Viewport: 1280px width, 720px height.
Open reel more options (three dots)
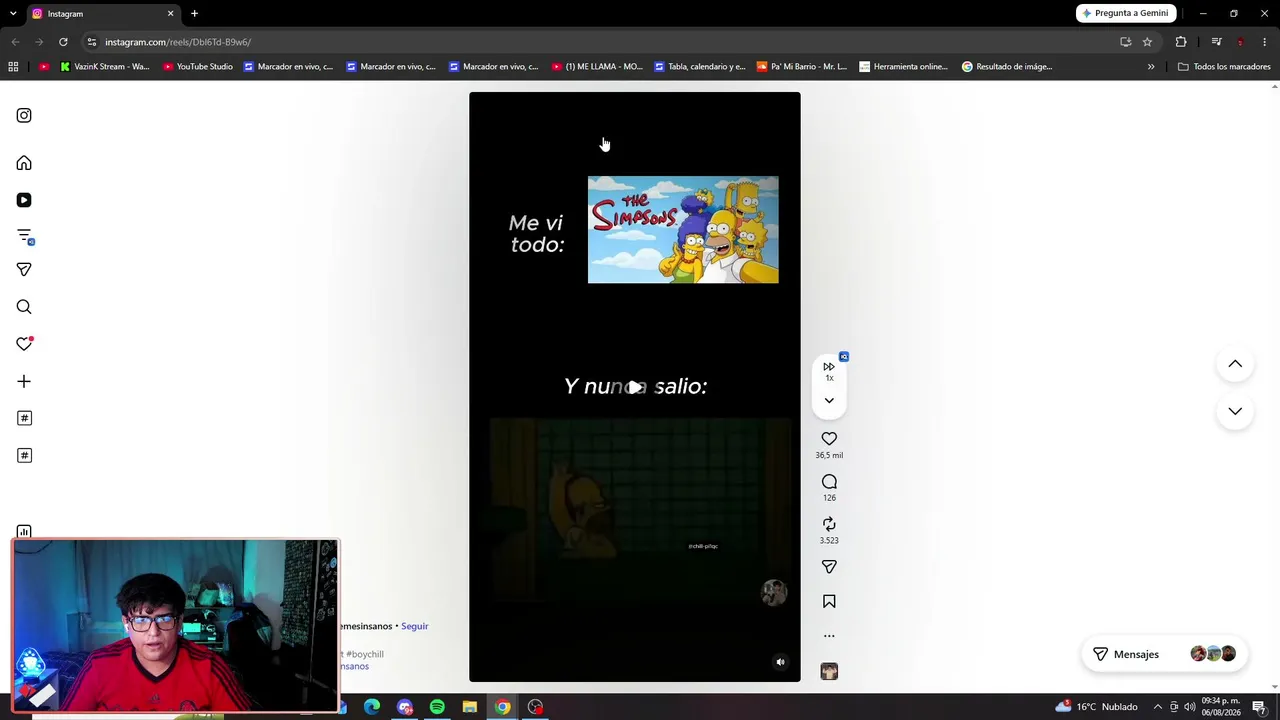829,636
